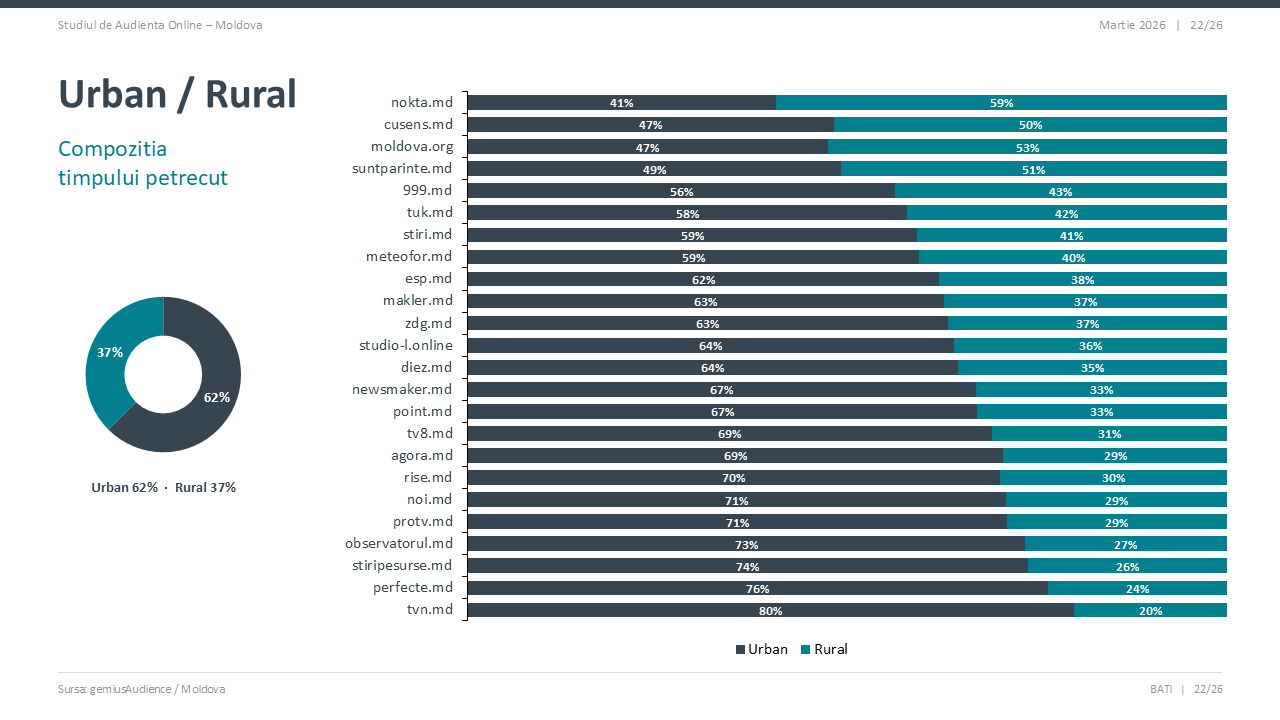Viewport: 1280px width, 720px height.
Task: Click the tvn.md Rural 20% bar
Action: (1150, 610)
